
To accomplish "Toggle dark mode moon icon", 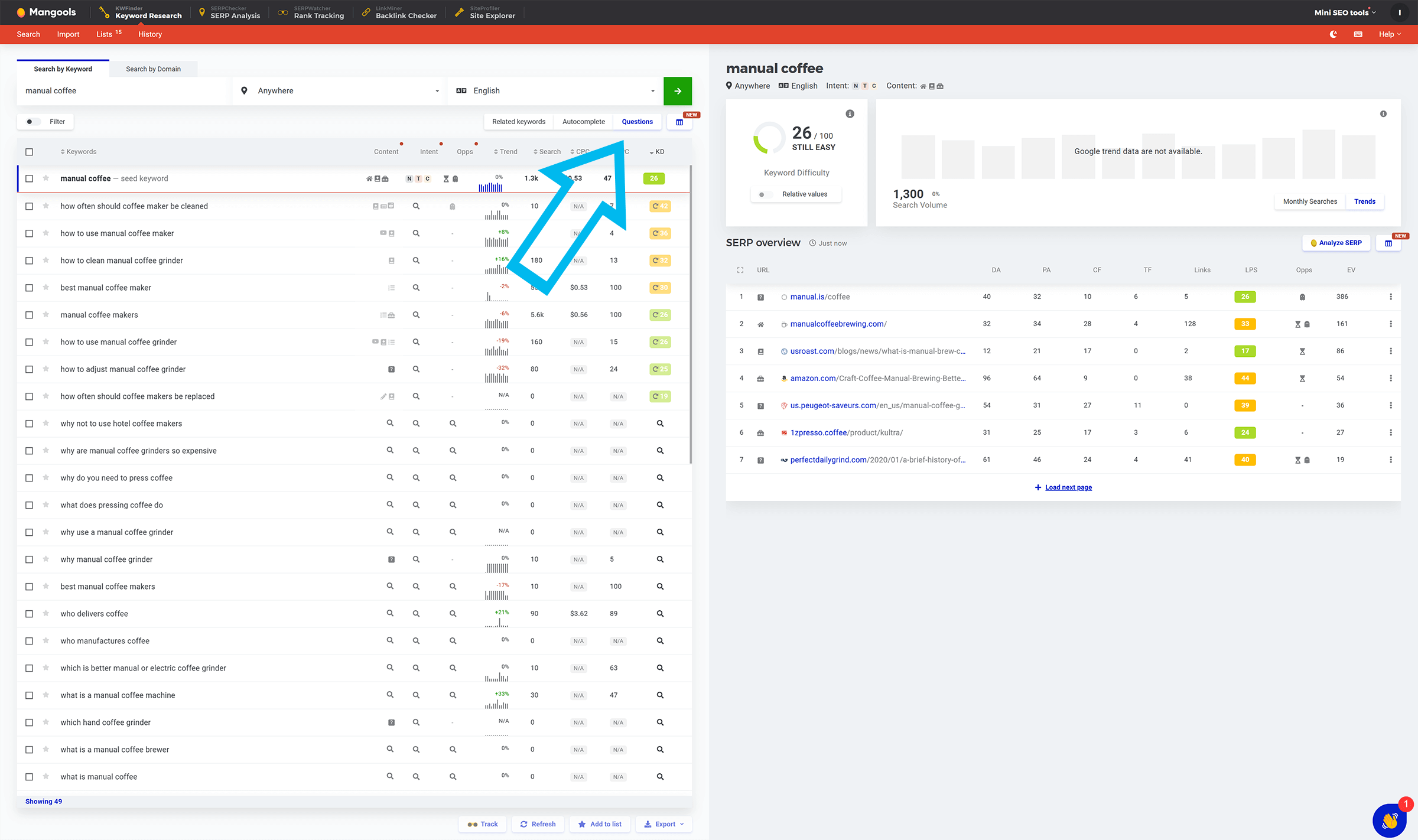I will [x=1333, y=34].
